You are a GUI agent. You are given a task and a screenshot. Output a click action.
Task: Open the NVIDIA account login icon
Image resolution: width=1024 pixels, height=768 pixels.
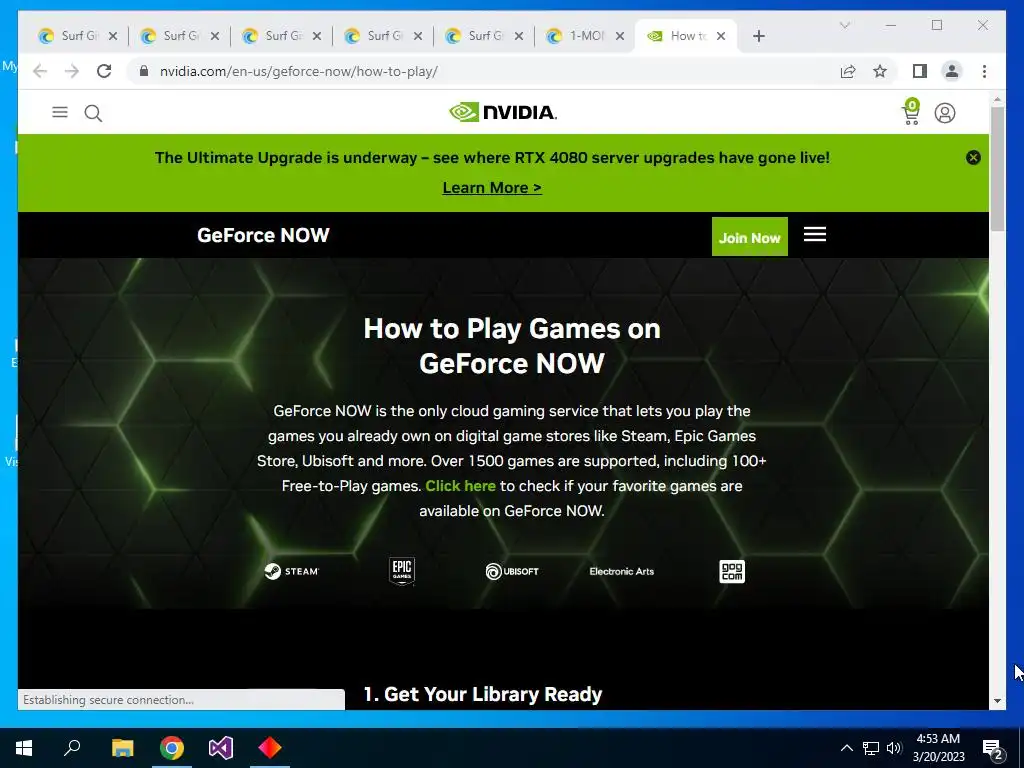(944, 113)
